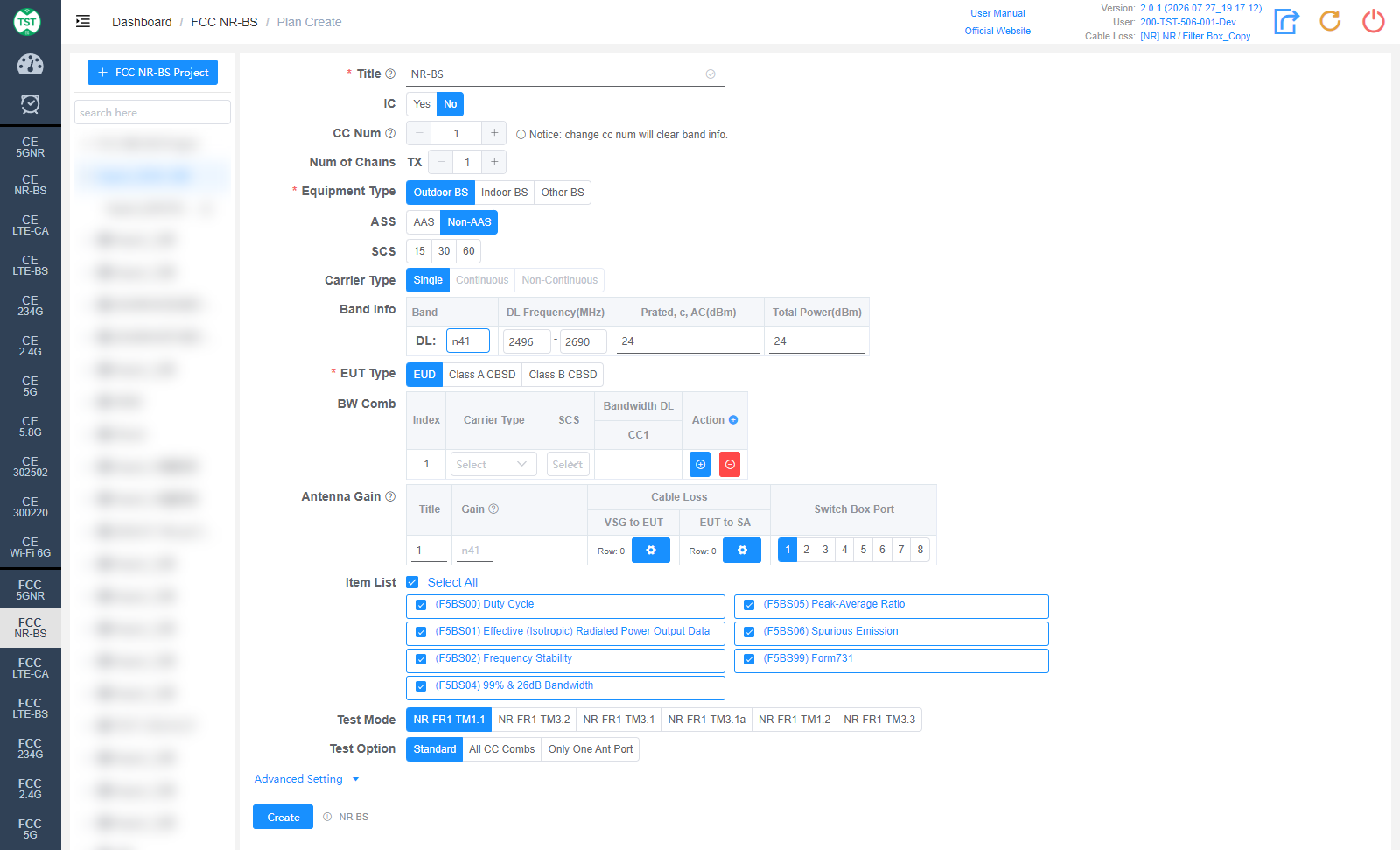This screenshot has height=850, width=1400.
Task: Click the blue add row button in BW Comb
Action: [x=700, y=465]
